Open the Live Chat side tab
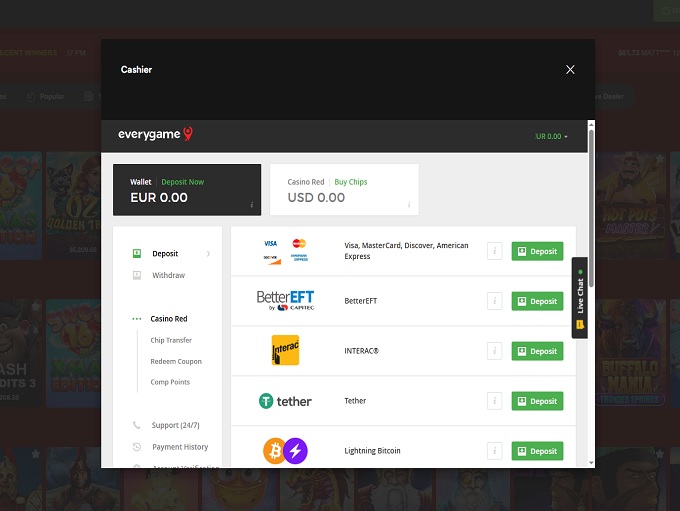Screen dimensions: 680x511 (x=579, y=299)
